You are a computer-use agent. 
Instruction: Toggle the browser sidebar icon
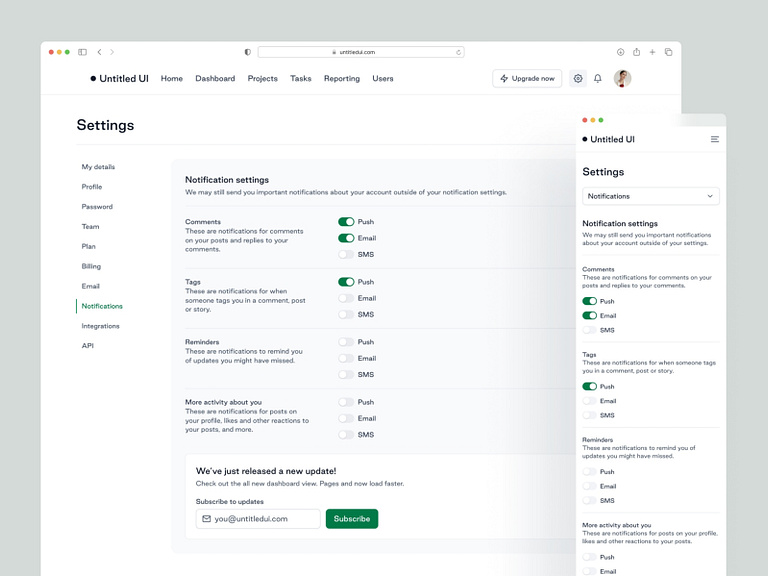pos(82,52)
